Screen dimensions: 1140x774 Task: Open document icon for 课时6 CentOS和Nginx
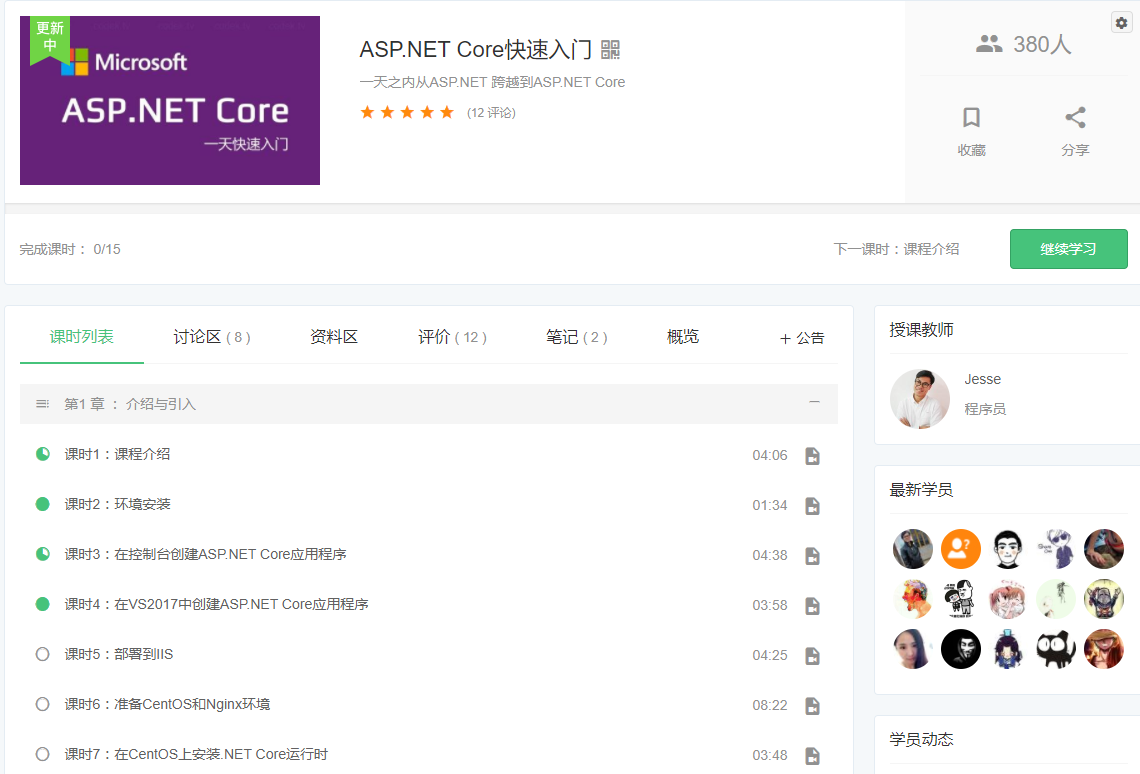(813, 706)
